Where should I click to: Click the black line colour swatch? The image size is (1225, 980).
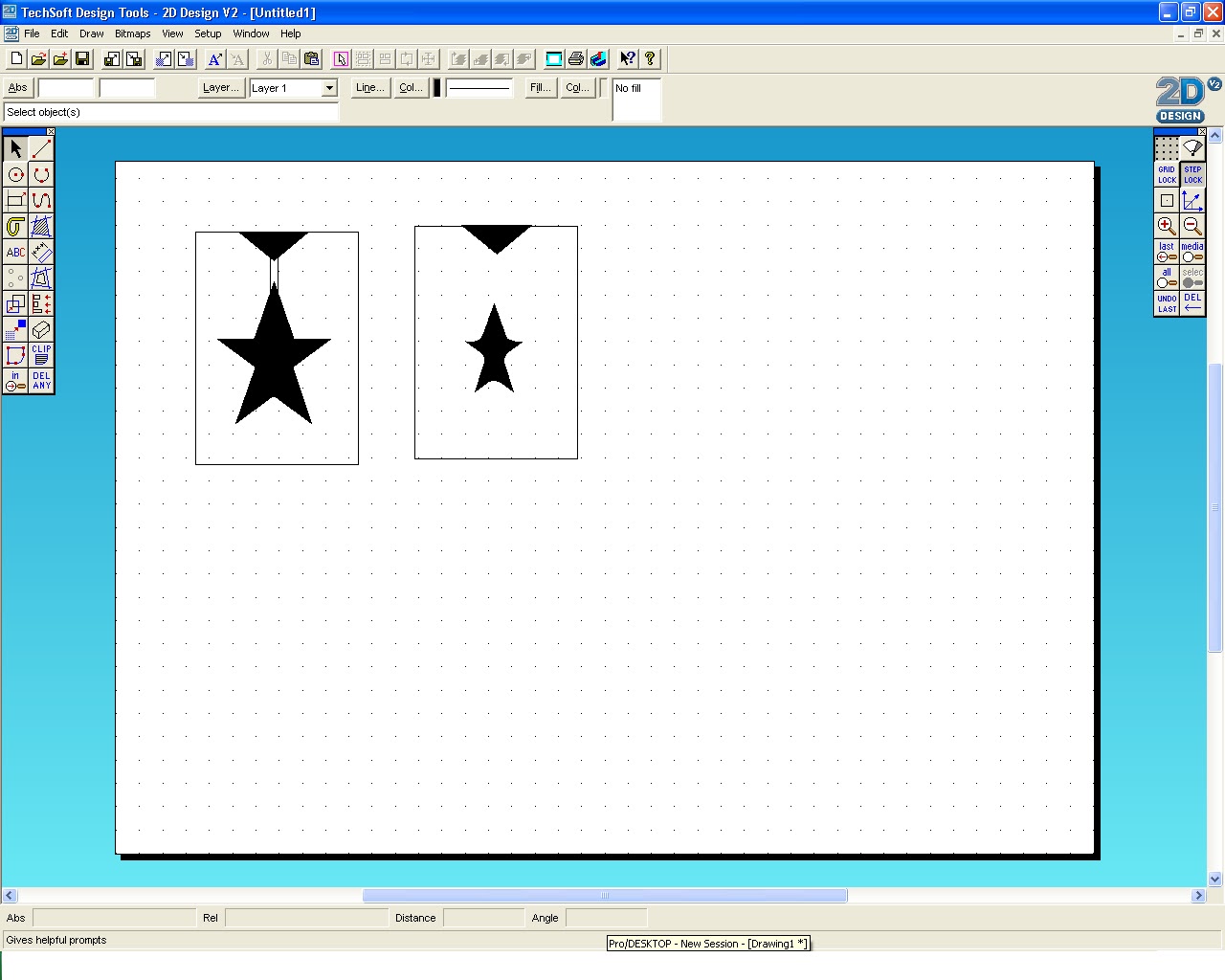coord(436,87)
